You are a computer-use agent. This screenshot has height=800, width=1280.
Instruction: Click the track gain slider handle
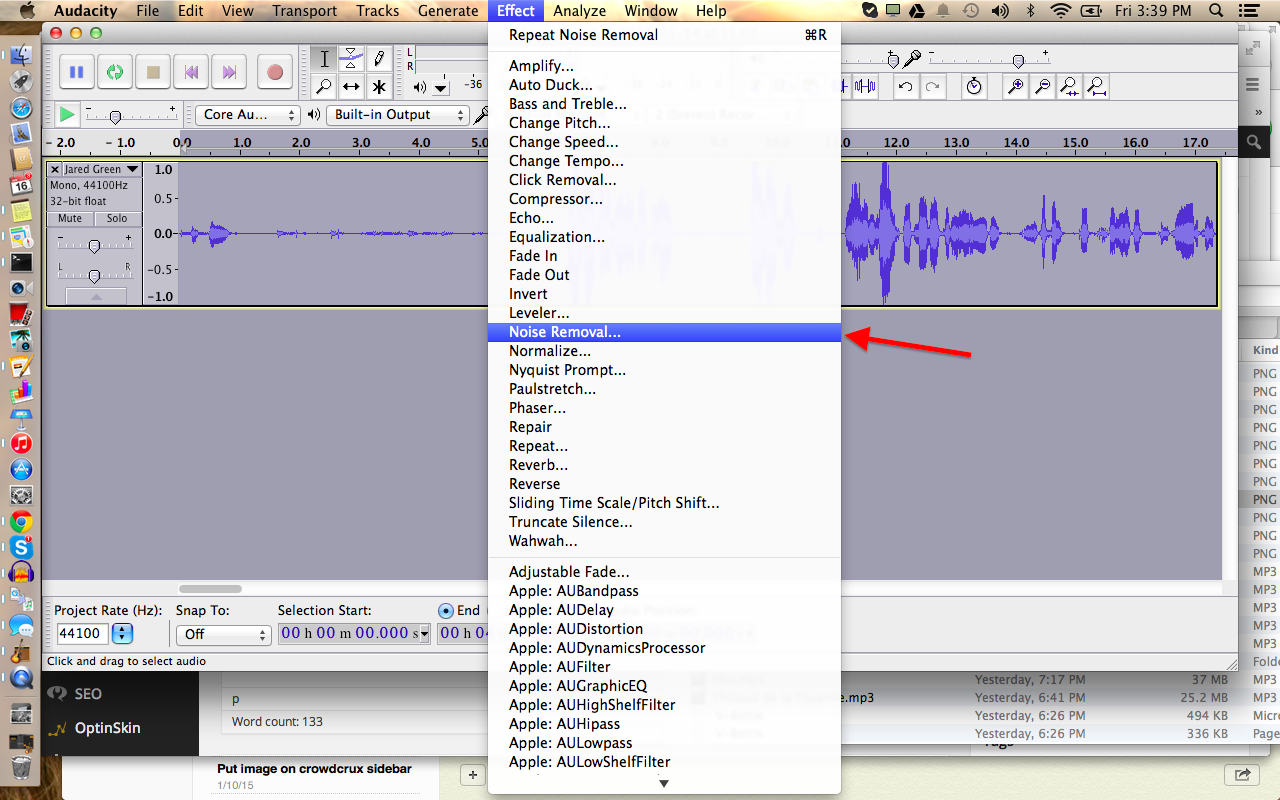(95, 245)
